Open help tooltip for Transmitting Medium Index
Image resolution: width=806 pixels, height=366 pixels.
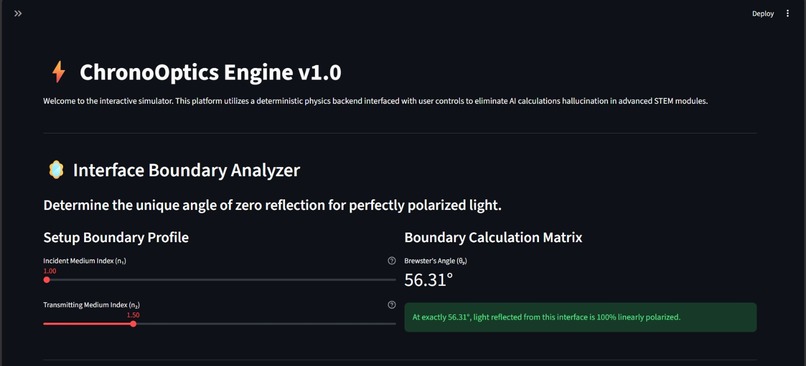coord(392,305)
